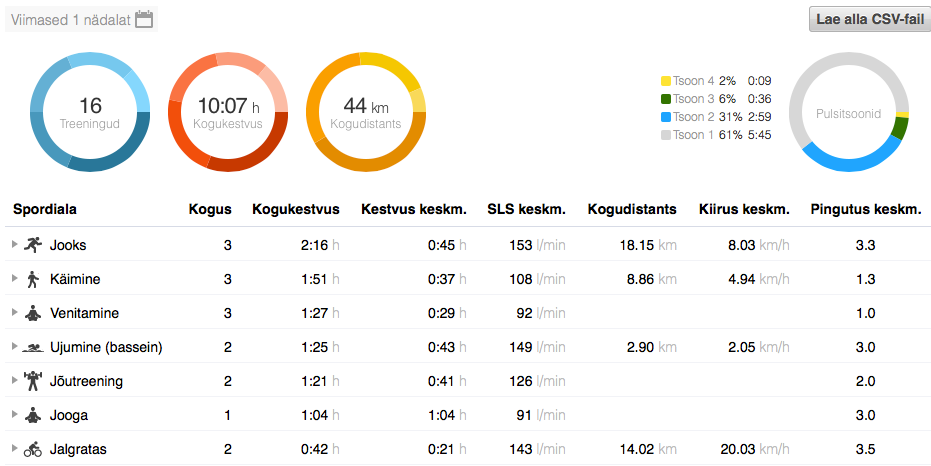The height and width of the screenshot is (466, 931).
Task: Click the walking icon for Käimine
Action: [32, 279]
